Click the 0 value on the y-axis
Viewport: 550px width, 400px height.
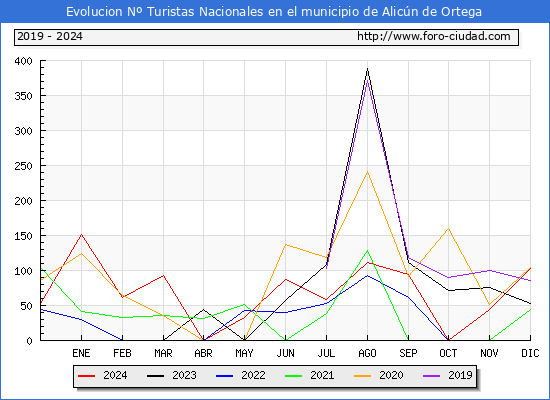pyautogui.click(x=29, y=341)
